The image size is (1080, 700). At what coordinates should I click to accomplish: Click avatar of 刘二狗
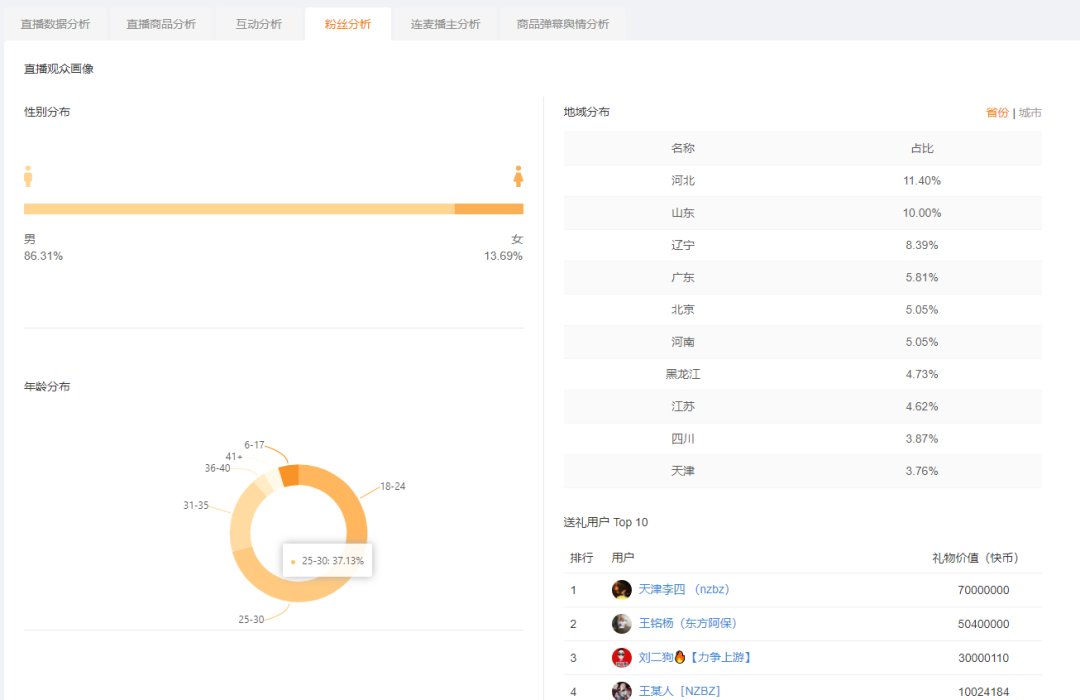click(621, 657)
